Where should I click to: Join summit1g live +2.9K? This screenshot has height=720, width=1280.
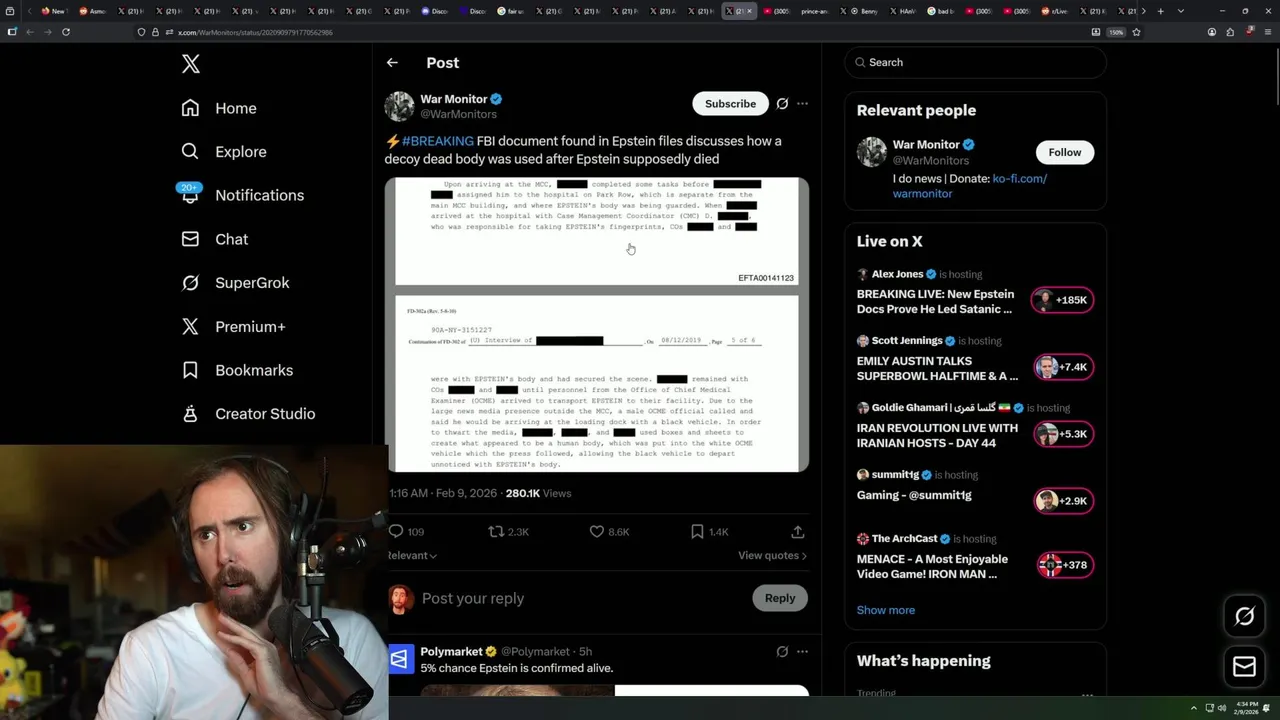coord(1063,501)
